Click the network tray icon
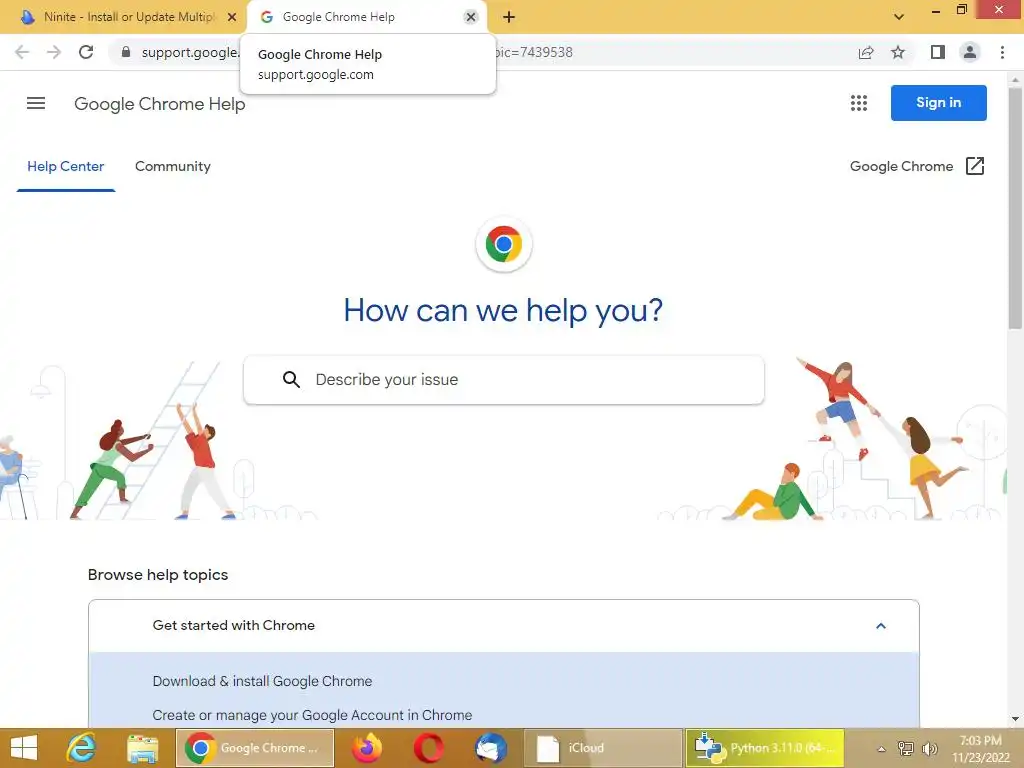This screenshot has width=1024, height=768. [906, 748]
